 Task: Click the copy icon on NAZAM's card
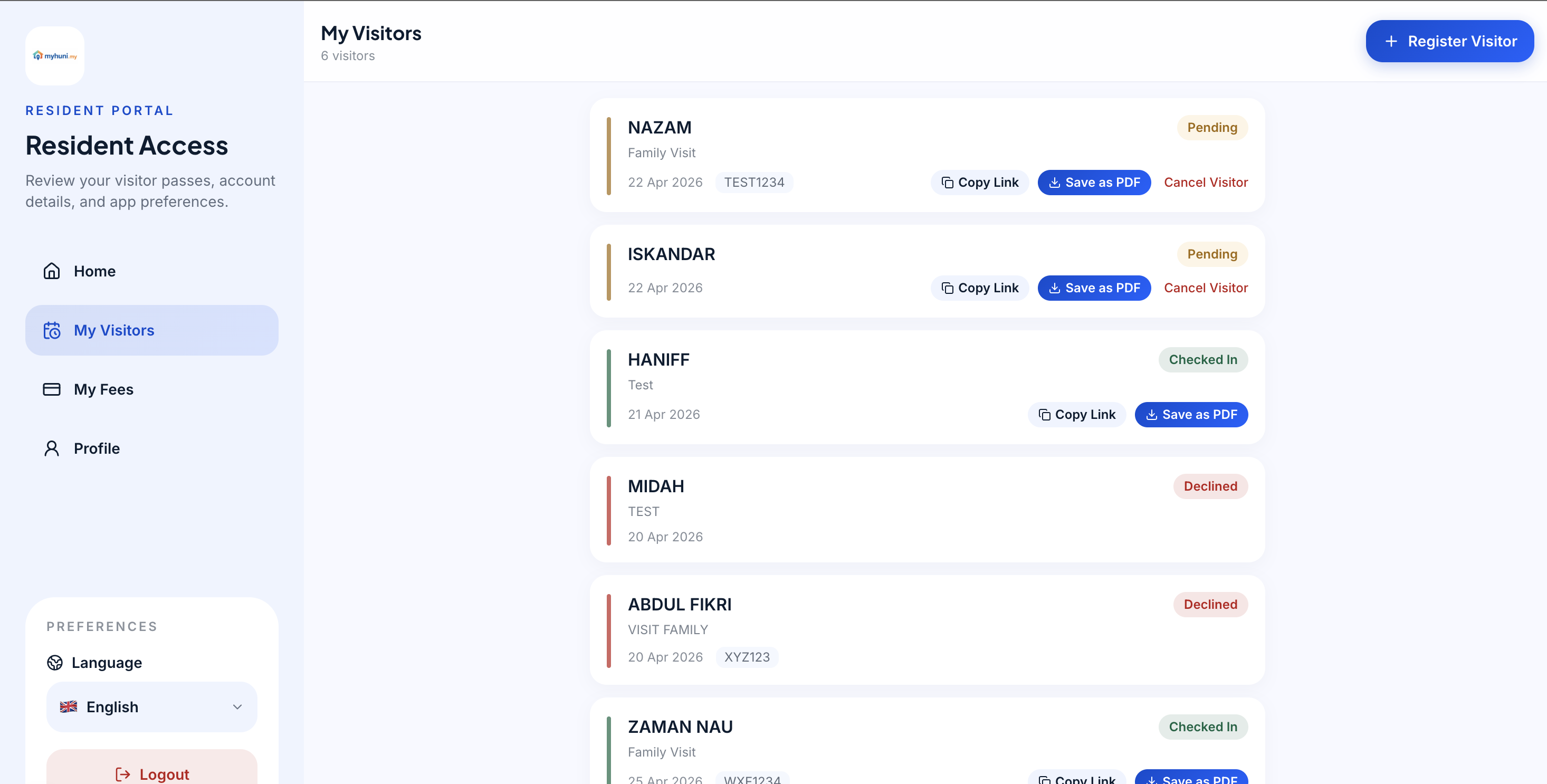(947, 183)
